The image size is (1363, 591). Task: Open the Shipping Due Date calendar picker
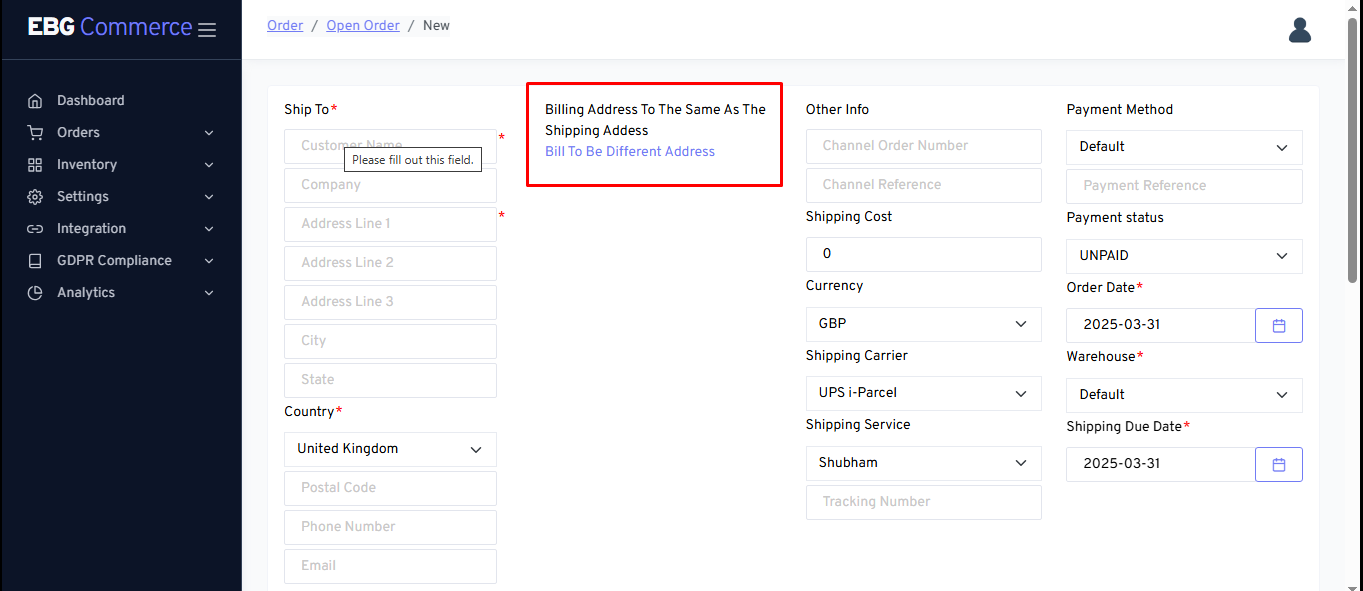tap(1278, 465)
